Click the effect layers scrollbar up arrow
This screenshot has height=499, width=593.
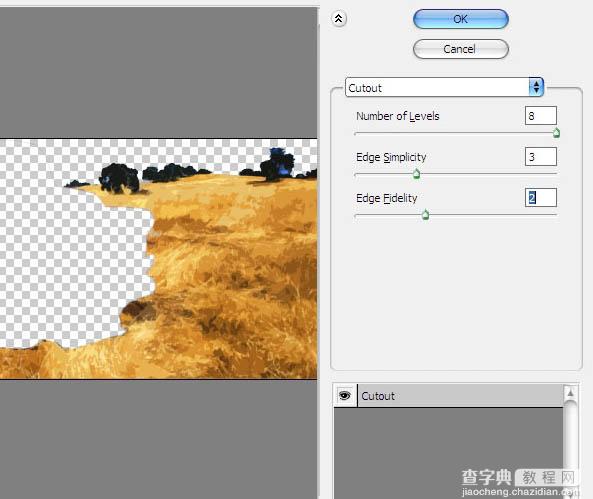coord(570,393)
